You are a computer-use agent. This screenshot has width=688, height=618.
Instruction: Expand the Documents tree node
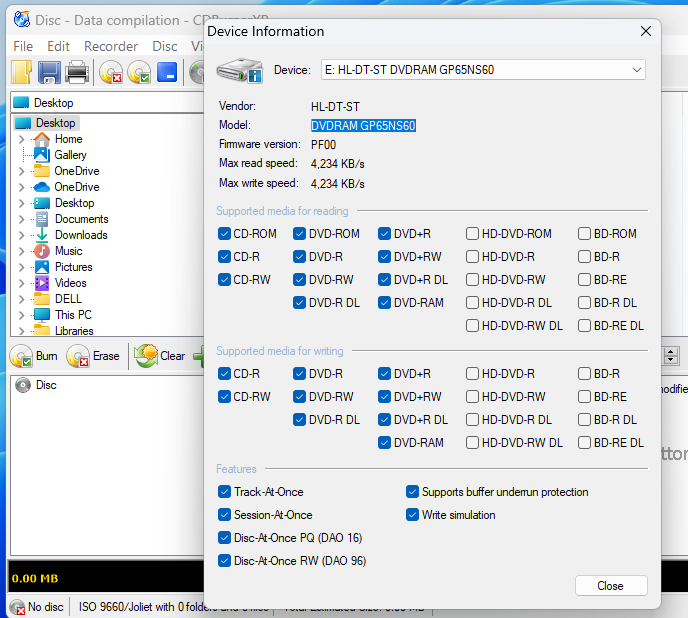(x=21, y=219)
